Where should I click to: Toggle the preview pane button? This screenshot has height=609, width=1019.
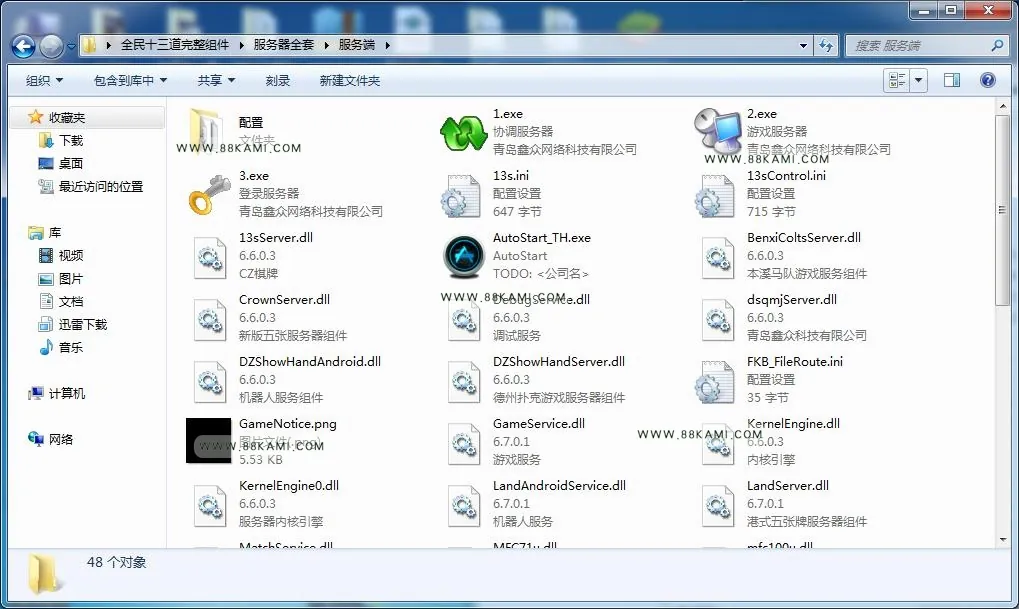coord(952,80)
